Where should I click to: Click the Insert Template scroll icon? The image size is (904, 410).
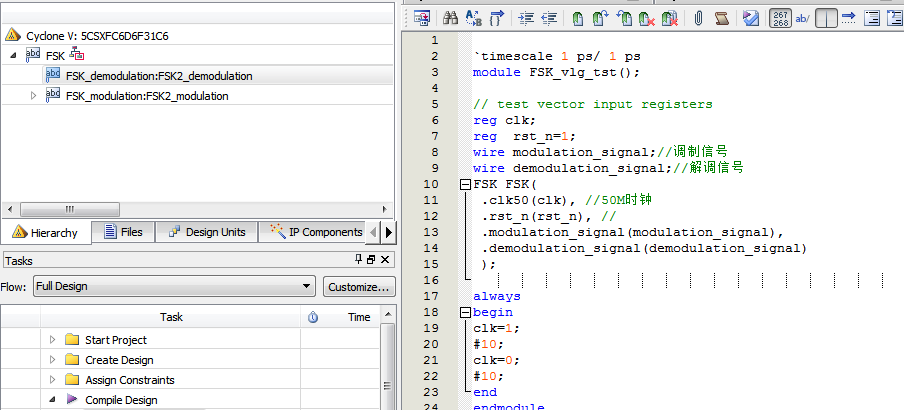(723, 18)
